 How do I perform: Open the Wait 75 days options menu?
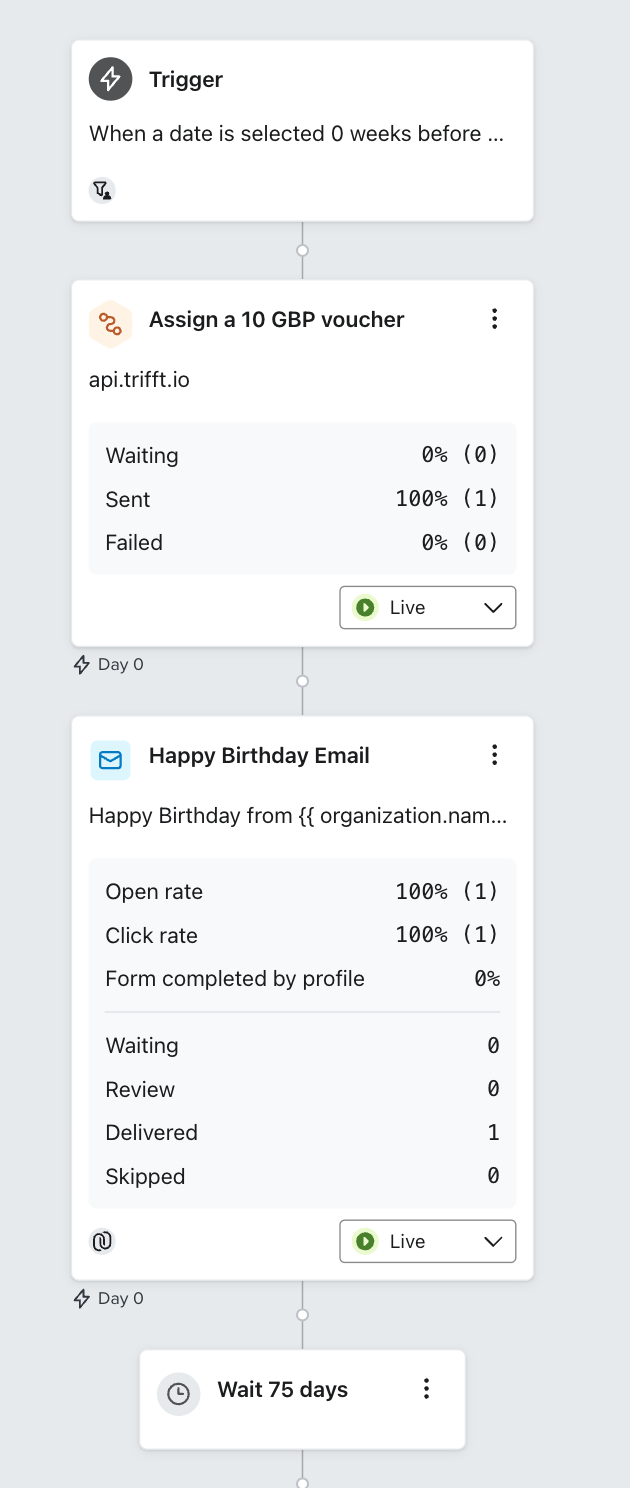click(426, 1388)
